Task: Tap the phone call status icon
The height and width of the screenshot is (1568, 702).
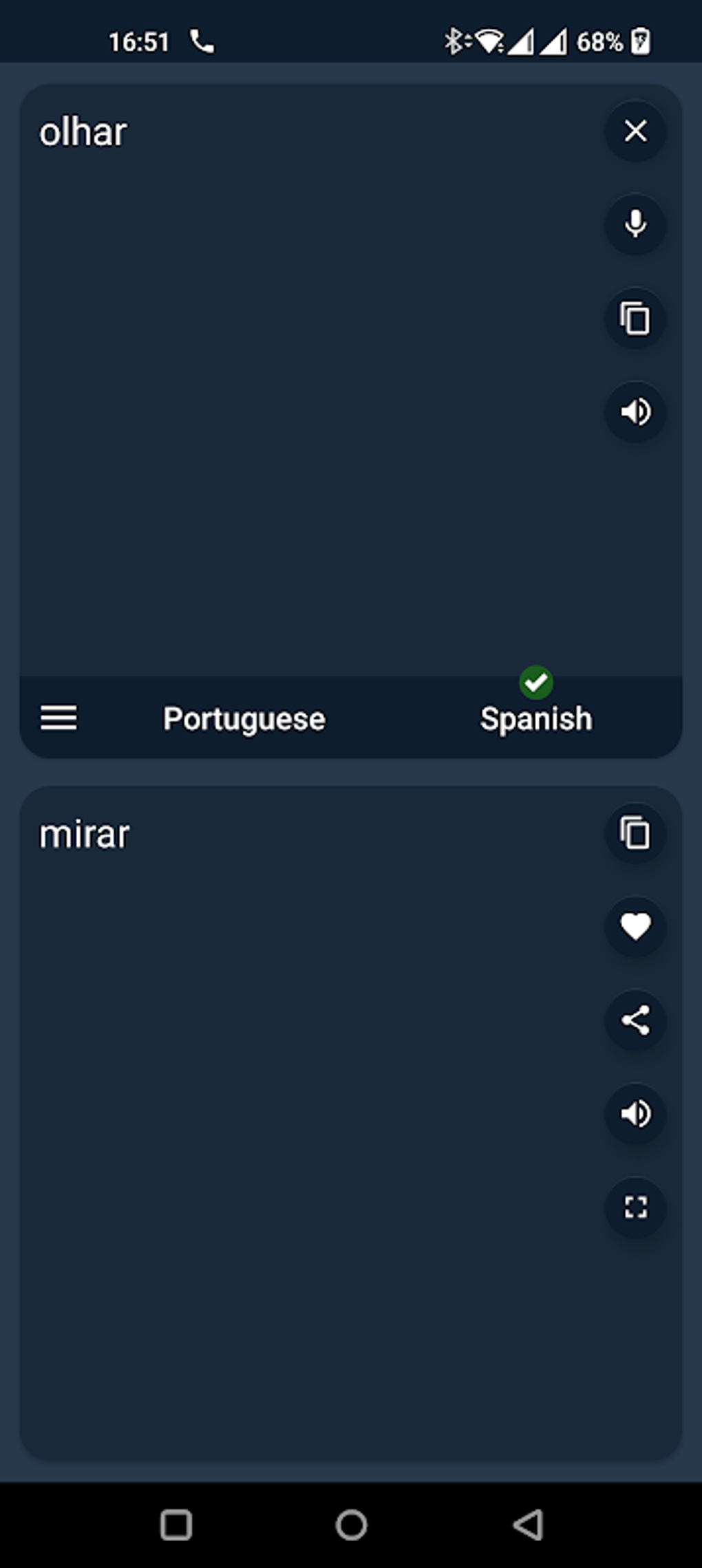Action: [202, 42]
